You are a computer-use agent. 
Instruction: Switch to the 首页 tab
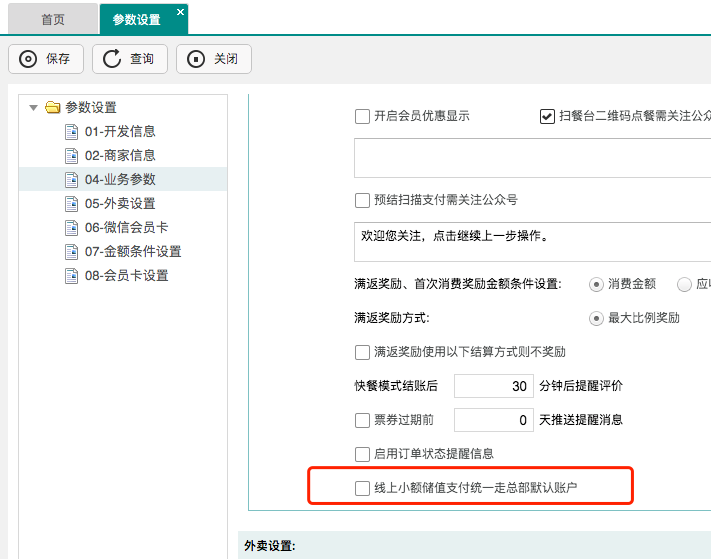point(54,20)
